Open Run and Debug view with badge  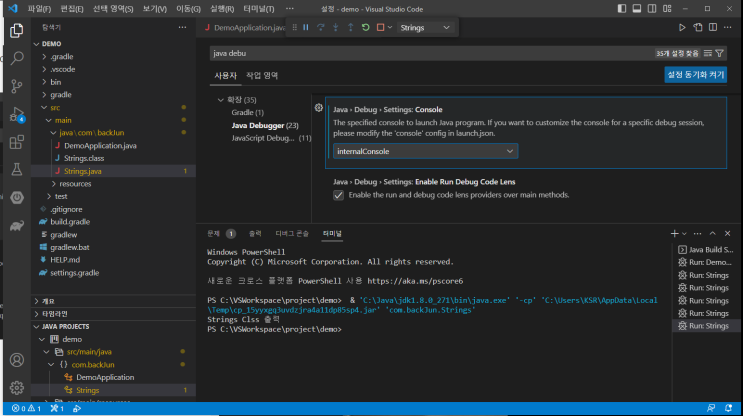(16, 115)
